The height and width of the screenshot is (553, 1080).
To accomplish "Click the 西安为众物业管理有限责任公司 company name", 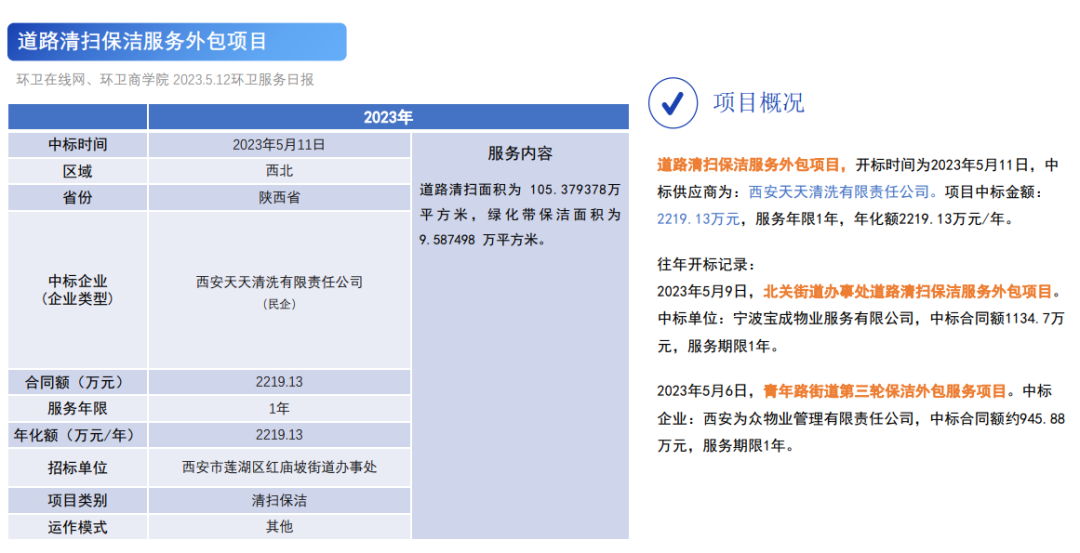I will click(809, 419).
